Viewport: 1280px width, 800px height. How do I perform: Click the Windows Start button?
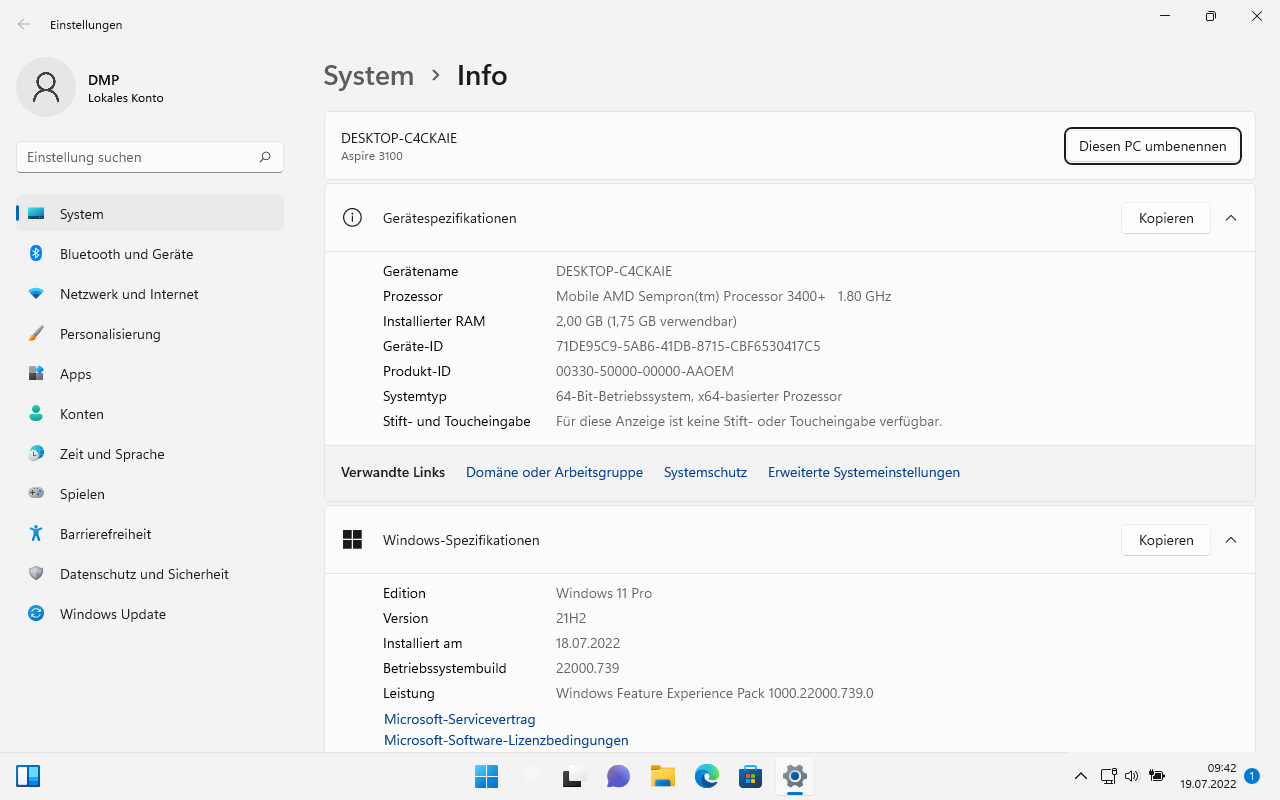[x=486, y=776]
